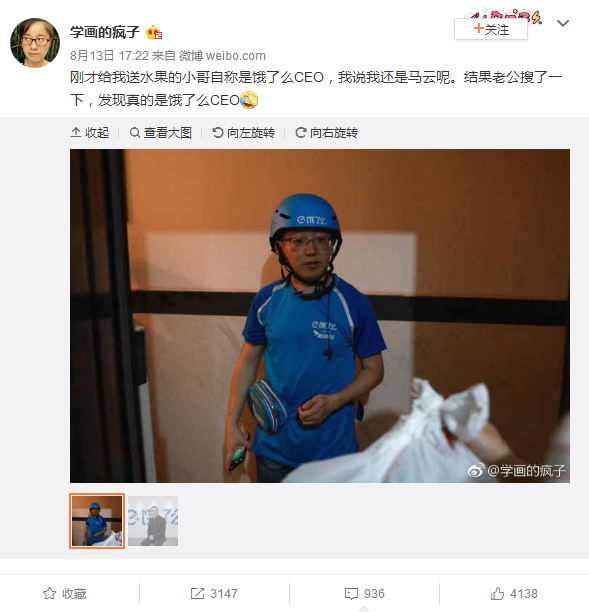Image resolution: width=589 pixels, height=612 pixels.
Task: Like the post with 4138 thumbs-up
Action: tap(514, 594)
